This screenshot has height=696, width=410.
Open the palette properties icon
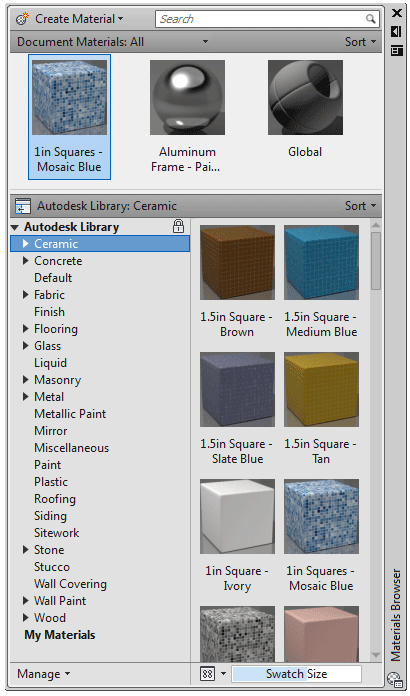[396, 51]
